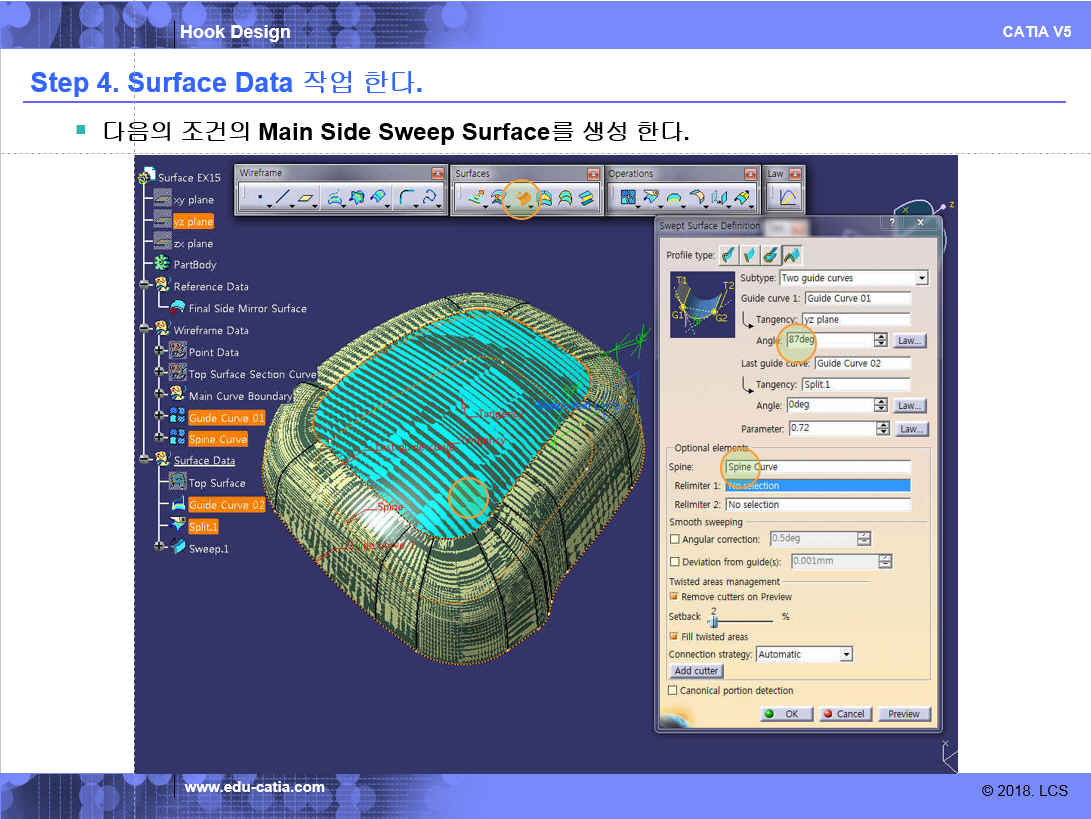
Task: Toggle Deviation from guide(s) checkbox
Action: pos(674,562)
